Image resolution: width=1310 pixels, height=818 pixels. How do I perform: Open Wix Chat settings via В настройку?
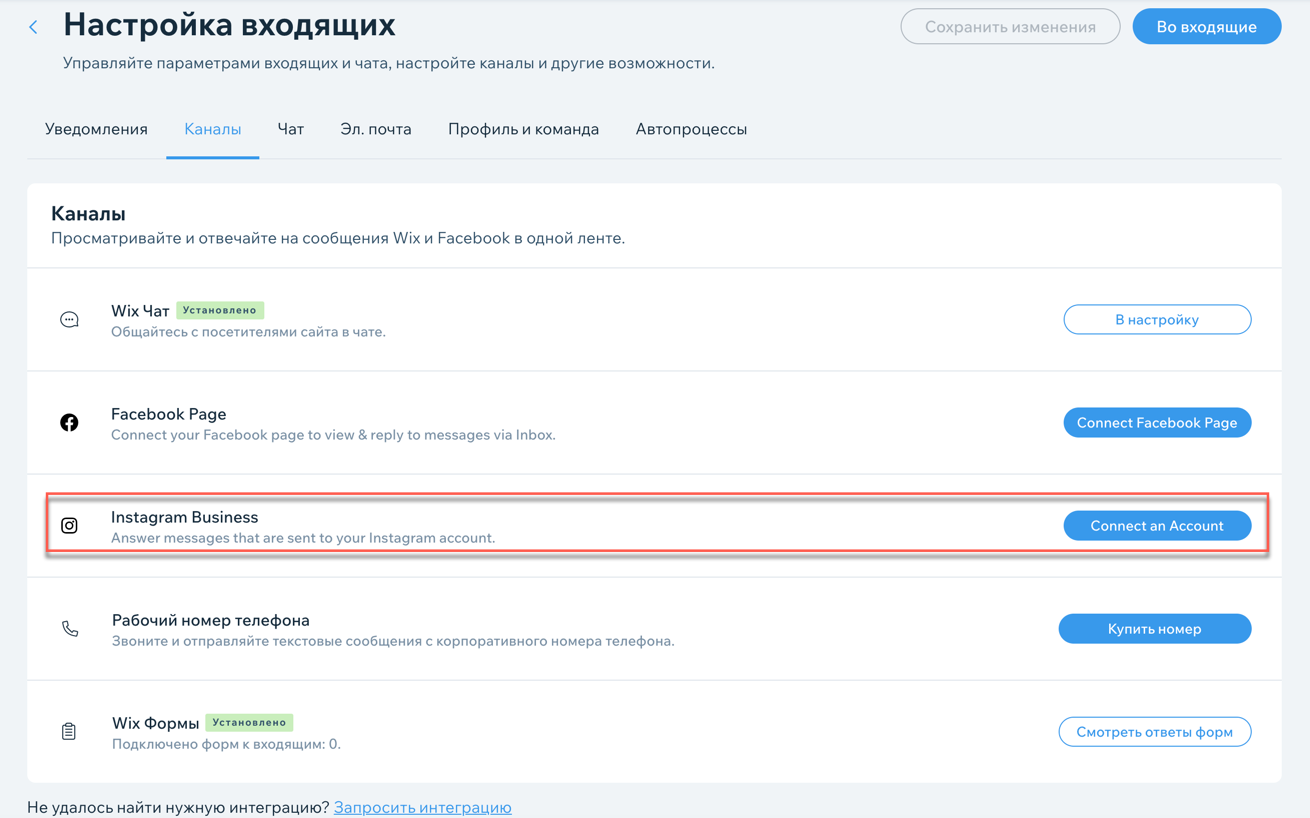pos(1157,320)
